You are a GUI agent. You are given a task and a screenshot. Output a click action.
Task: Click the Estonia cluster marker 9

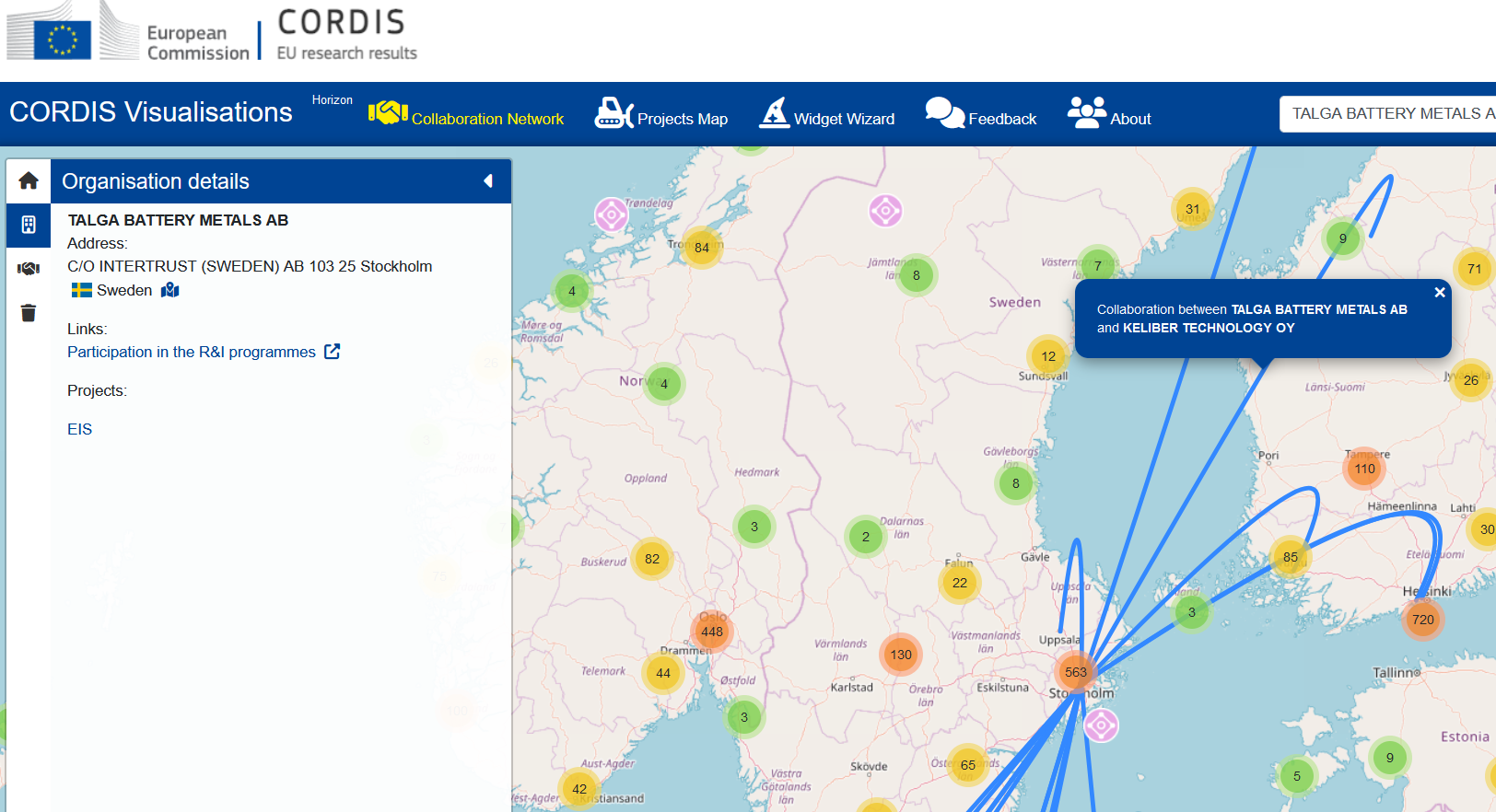pos(1390,758)
